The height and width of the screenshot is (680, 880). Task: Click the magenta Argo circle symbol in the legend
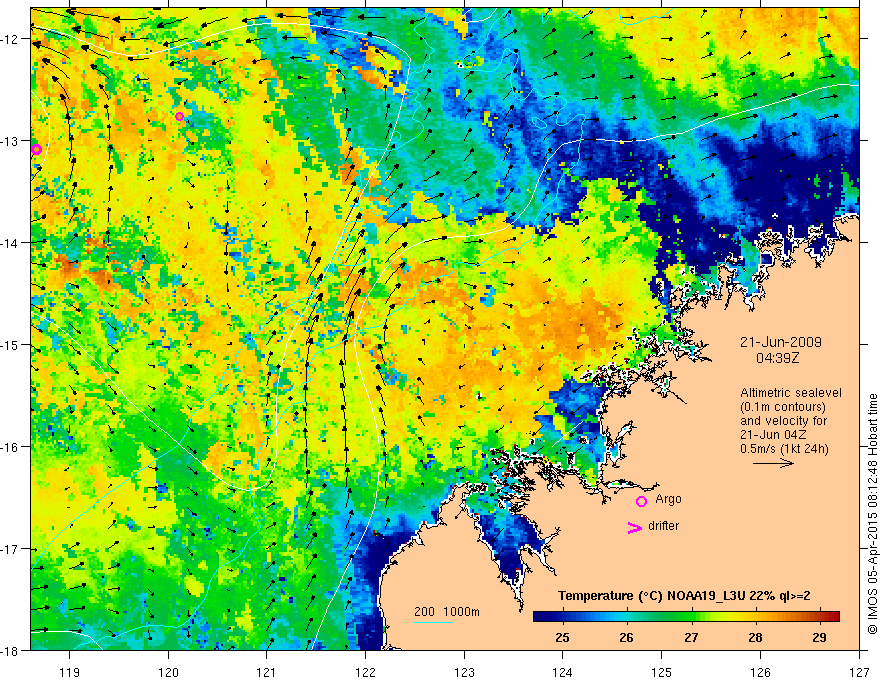click(641, 501)
